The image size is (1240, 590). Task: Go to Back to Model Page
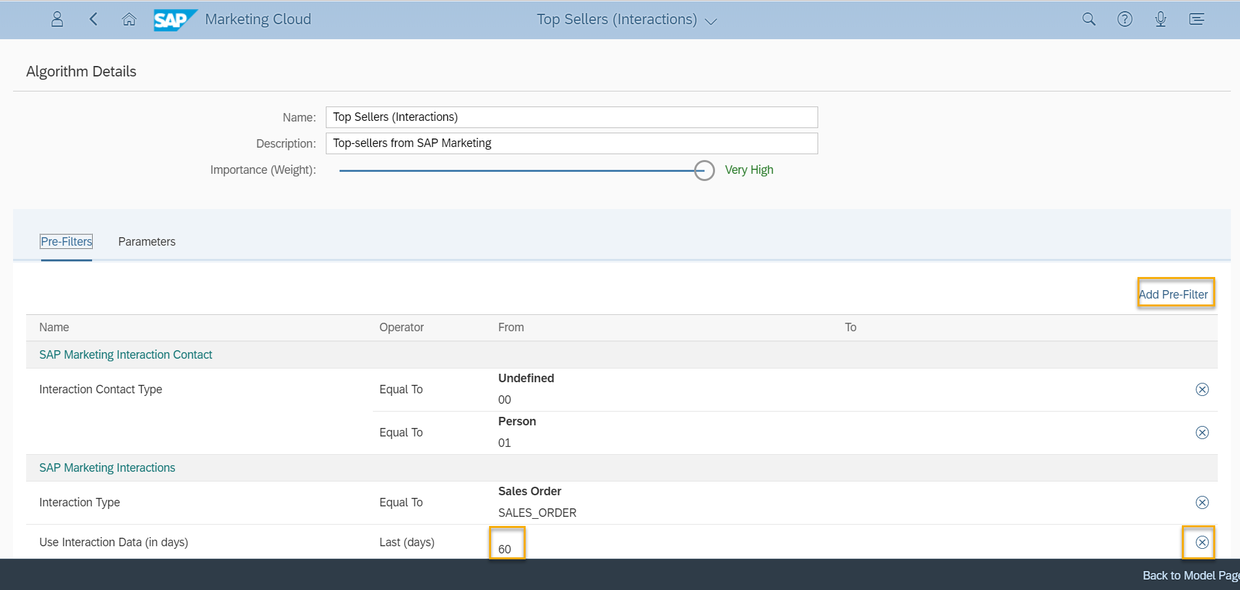[x=1191, y=575]
